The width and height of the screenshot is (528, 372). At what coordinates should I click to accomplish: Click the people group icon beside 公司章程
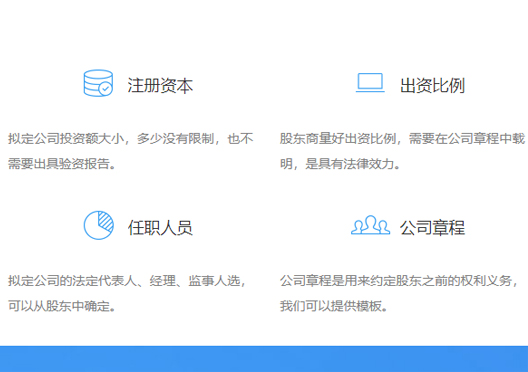pyautogui.click(x=370, y=225)
